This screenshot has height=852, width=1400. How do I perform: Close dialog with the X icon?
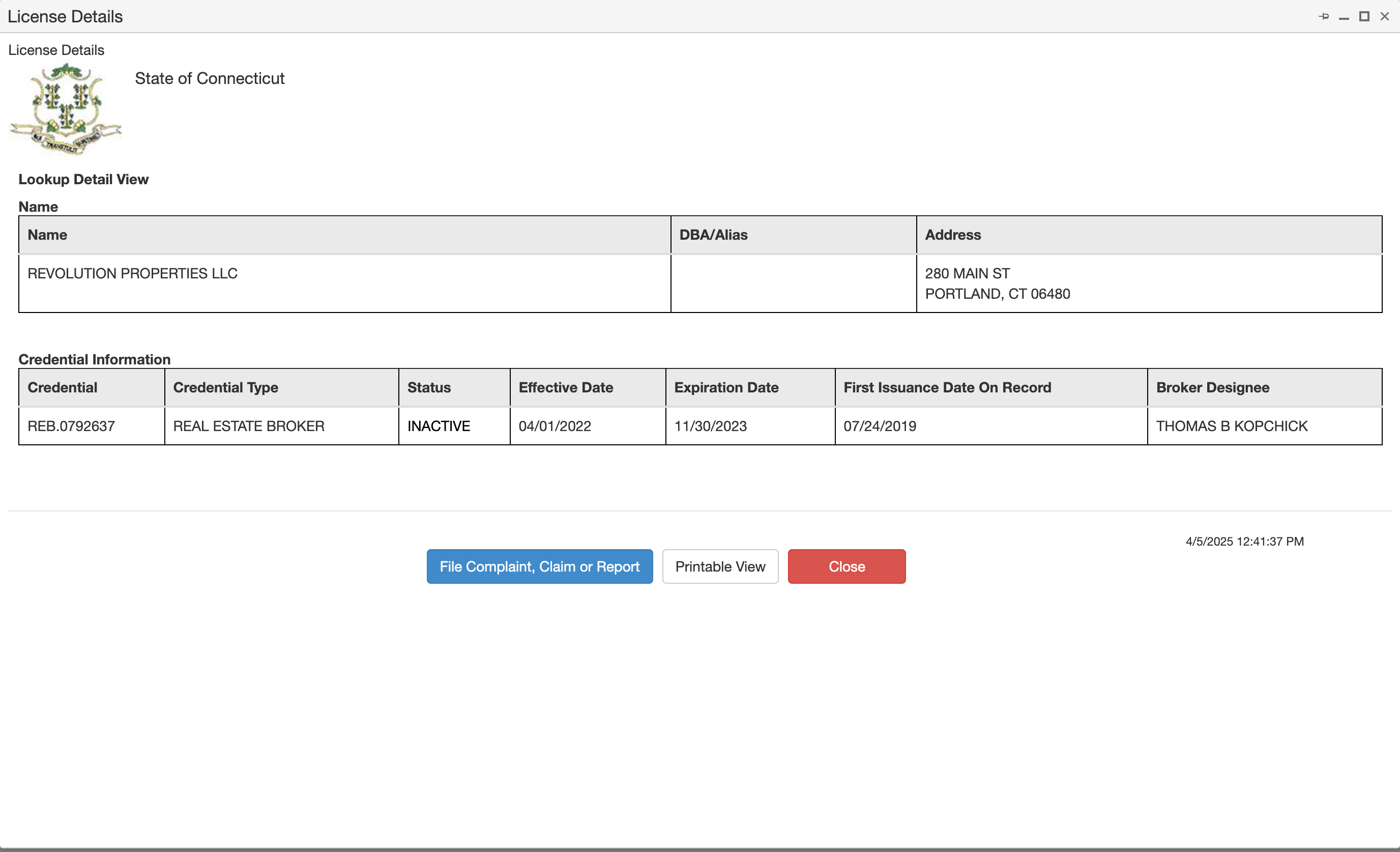point(1385,16)
